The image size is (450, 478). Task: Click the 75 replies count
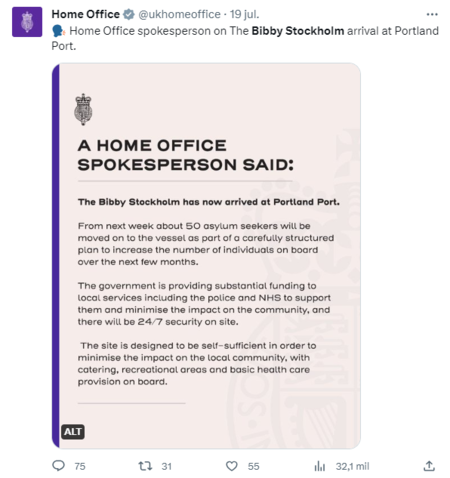point(80,466)
